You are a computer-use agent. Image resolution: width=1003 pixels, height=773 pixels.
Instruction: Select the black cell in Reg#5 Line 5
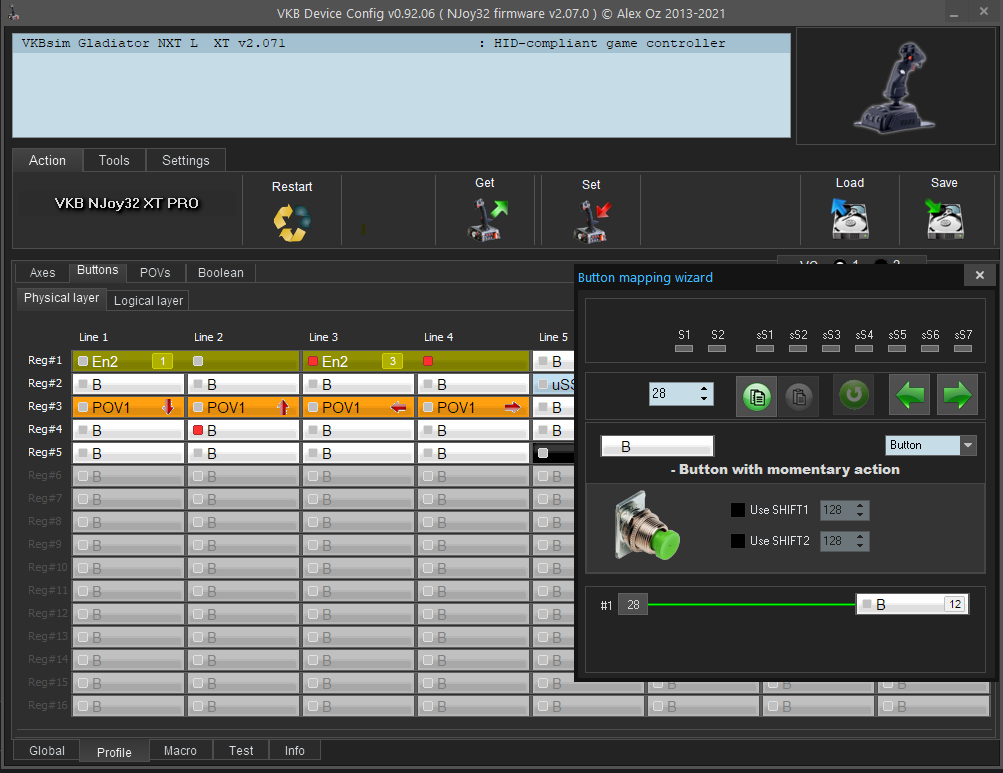554,453
